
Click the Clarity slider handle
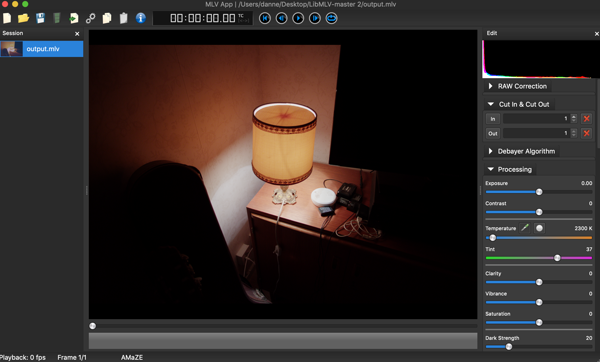point(539,282)
